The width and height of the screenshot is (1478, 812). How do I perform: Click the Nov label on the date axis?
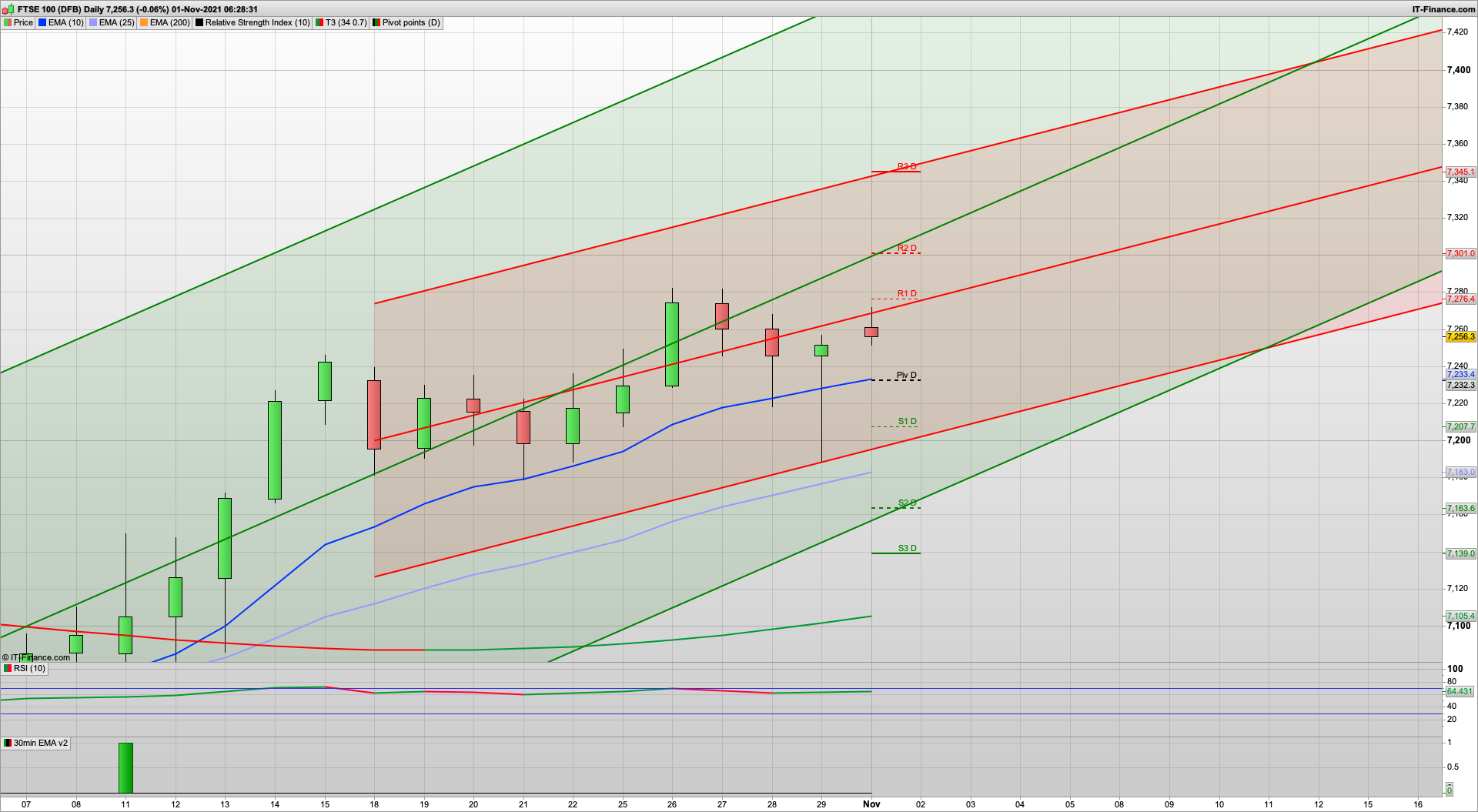pyautogui.click(x=871, y=804)
